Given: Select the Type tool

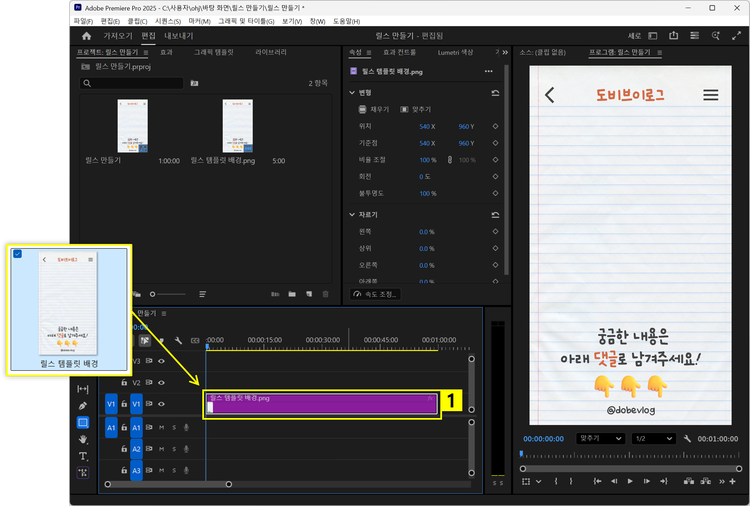Looking at the screenshot, I should click(83, 456).
